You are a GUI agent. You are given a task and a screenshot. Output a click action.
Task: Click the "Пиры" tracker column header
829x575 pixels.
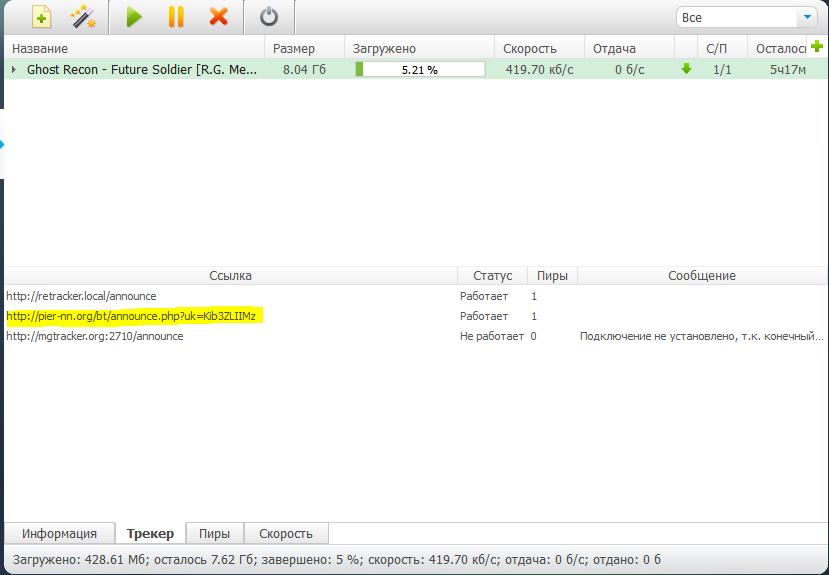pos(552,275)
